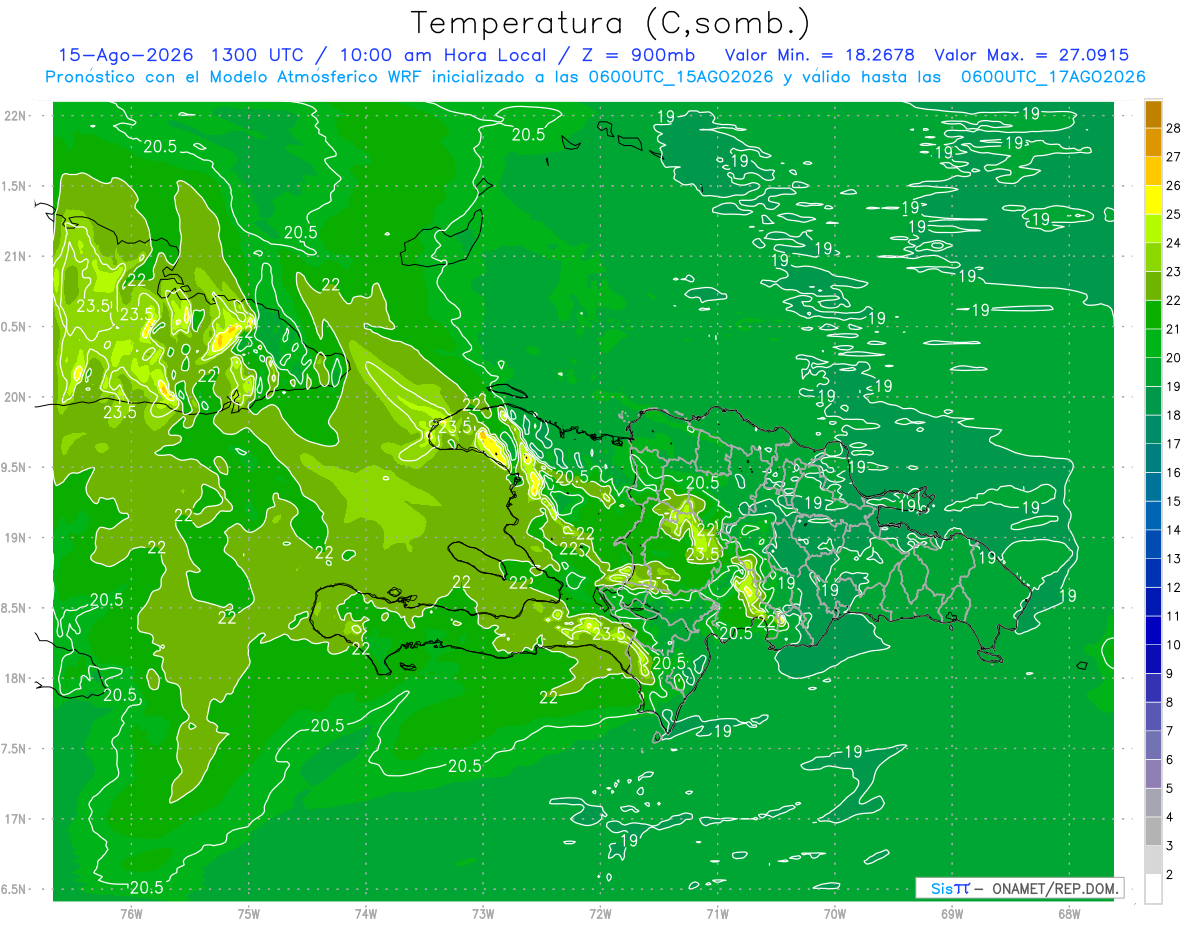Click the legend number "15"
This screenshot has width=1200, height=927.
[x=1174, y=501]
